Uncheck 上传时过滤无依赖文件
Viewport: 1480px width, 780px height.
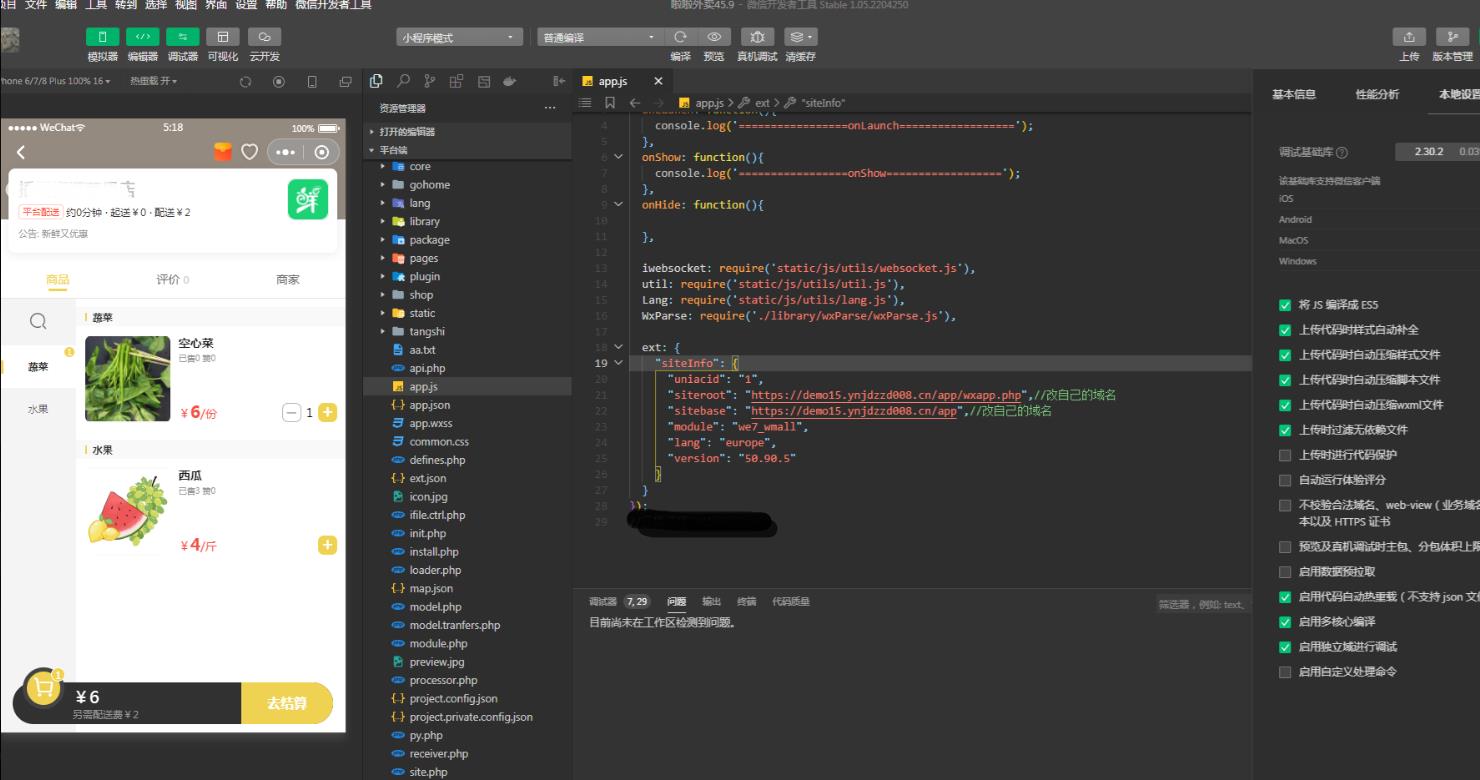pos(1285,430)
